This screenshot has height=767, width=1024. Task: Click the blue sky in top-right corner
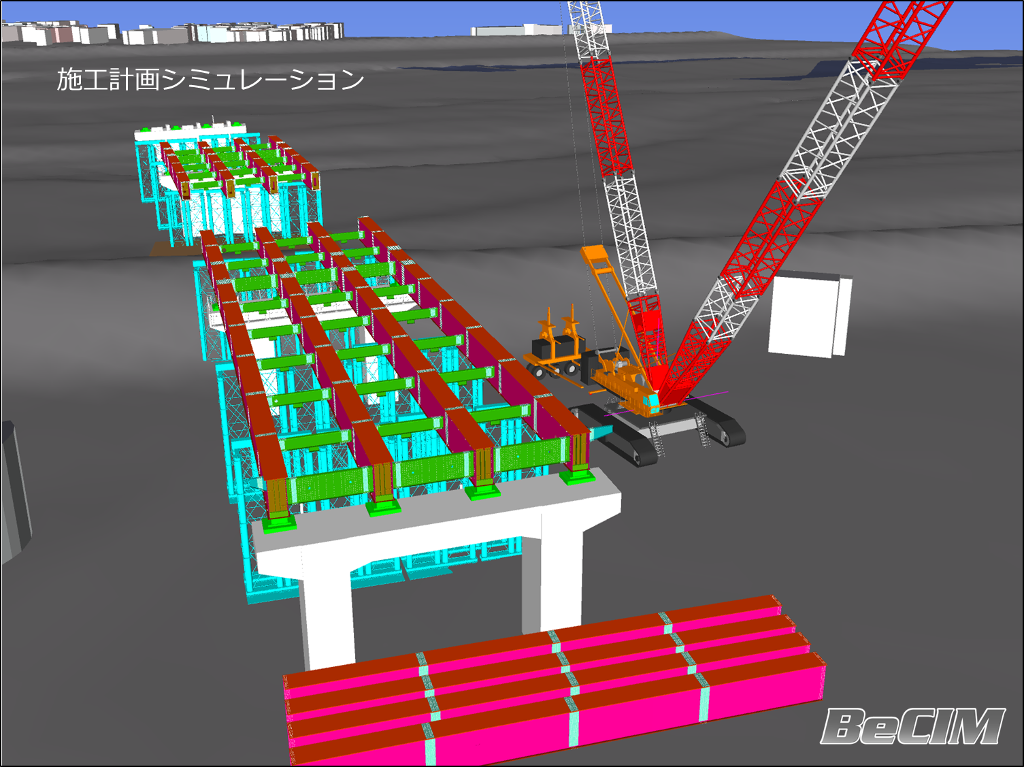[980, 20]
